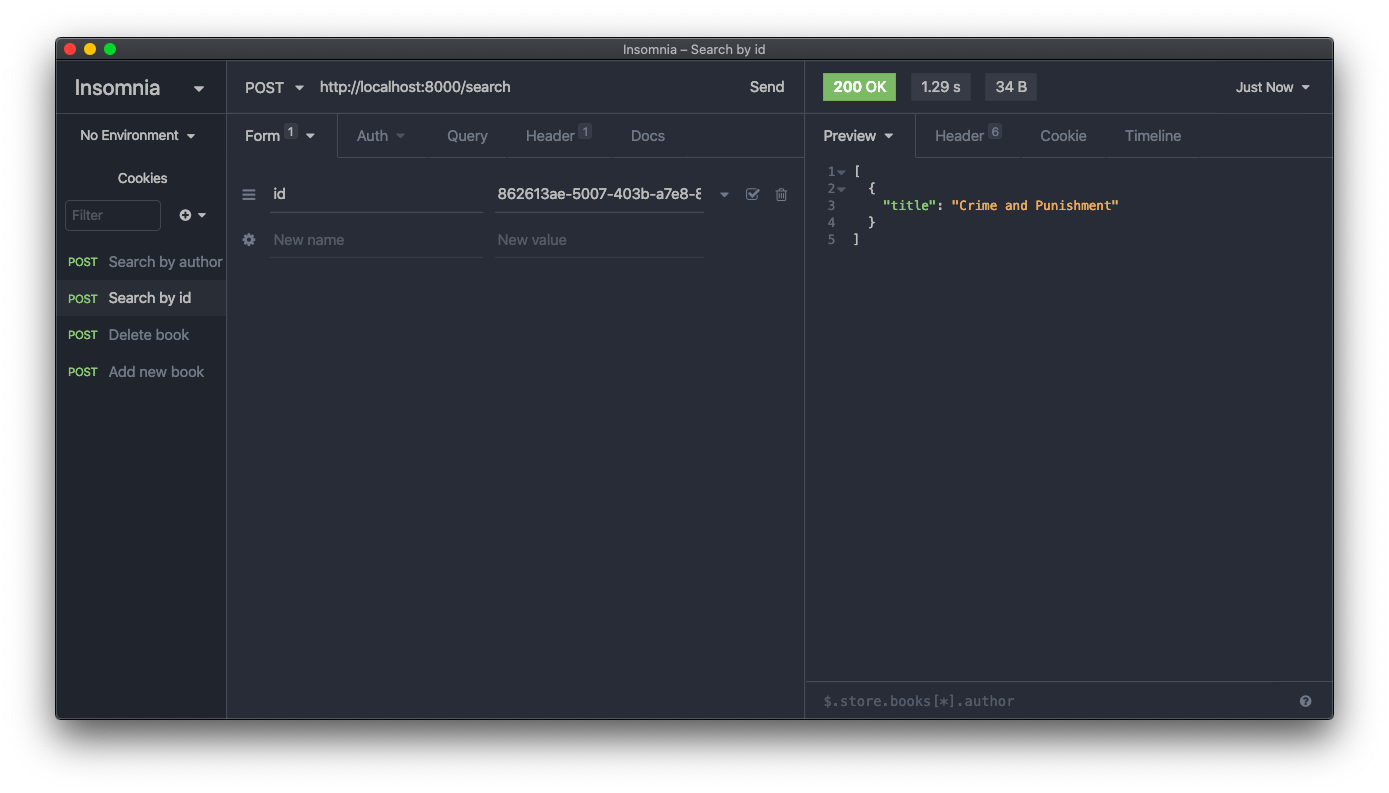Open the POST method dropdown

click(x=274, y=88)
